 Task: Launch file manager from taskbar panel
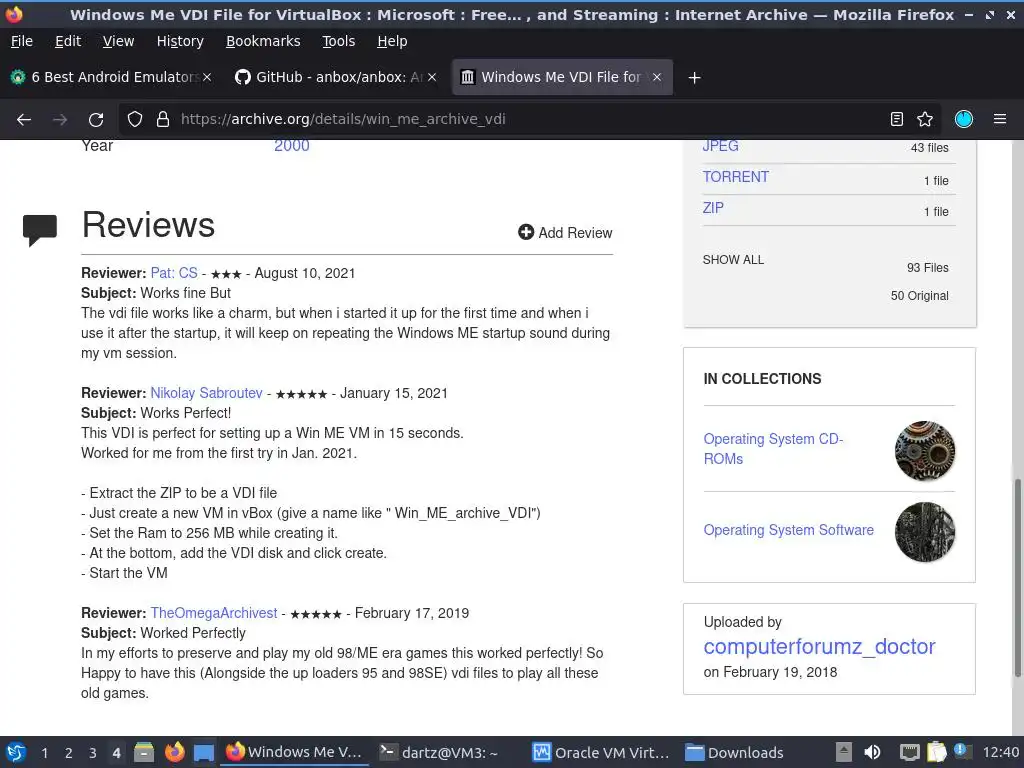pos(144,752)
